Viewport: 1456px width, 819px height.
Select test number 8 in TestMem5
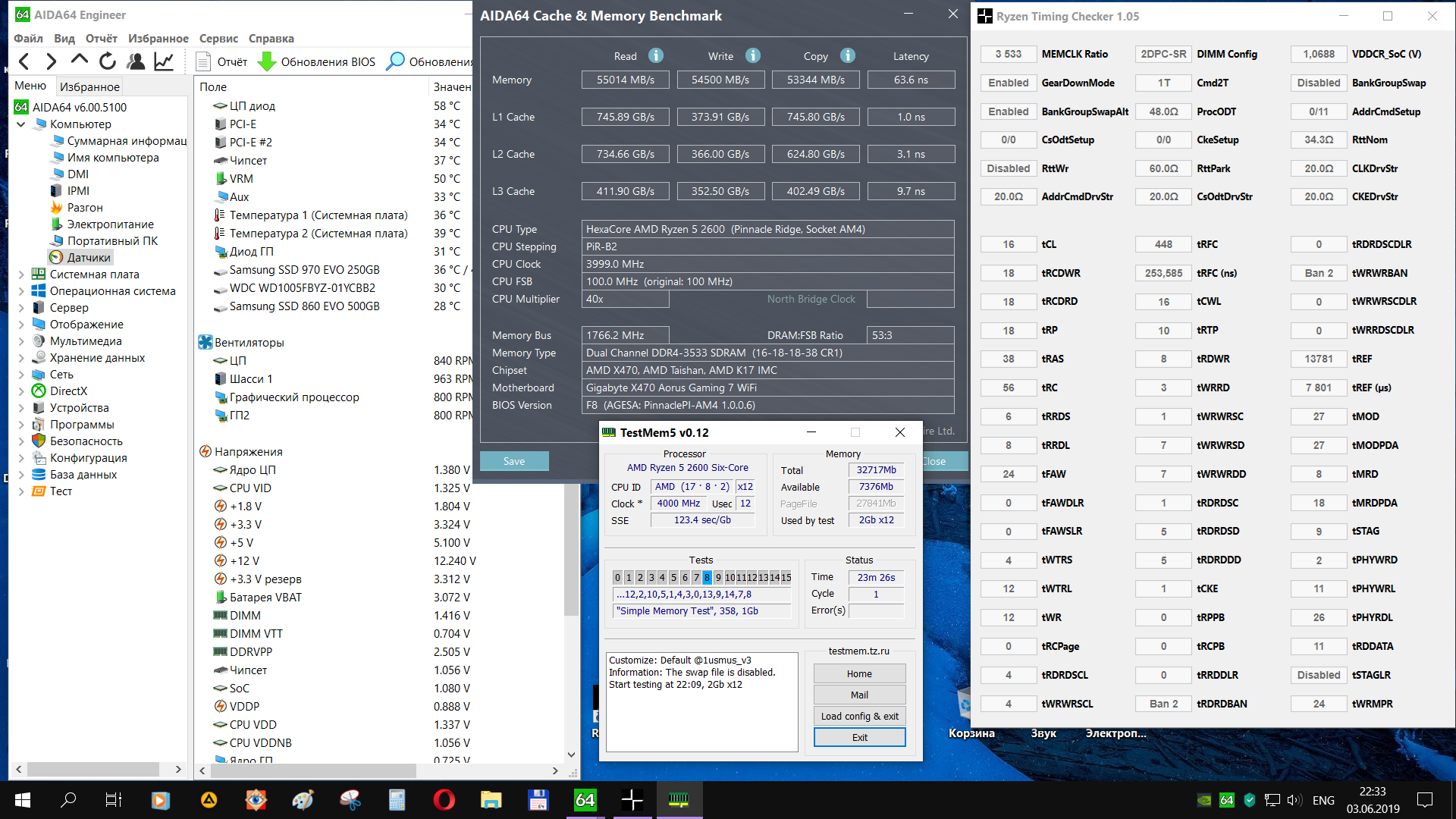point(707,577)
